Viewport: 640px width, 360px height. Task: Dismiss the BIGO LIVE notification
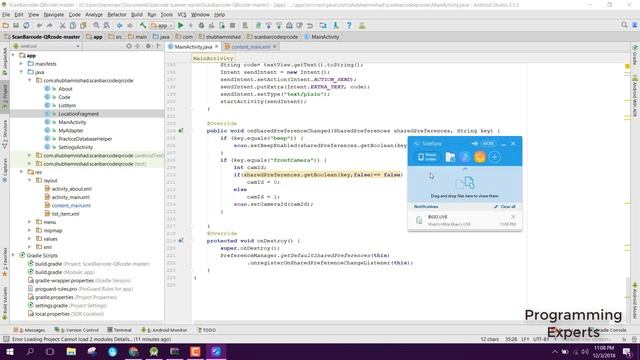click(x=513, y=217)
